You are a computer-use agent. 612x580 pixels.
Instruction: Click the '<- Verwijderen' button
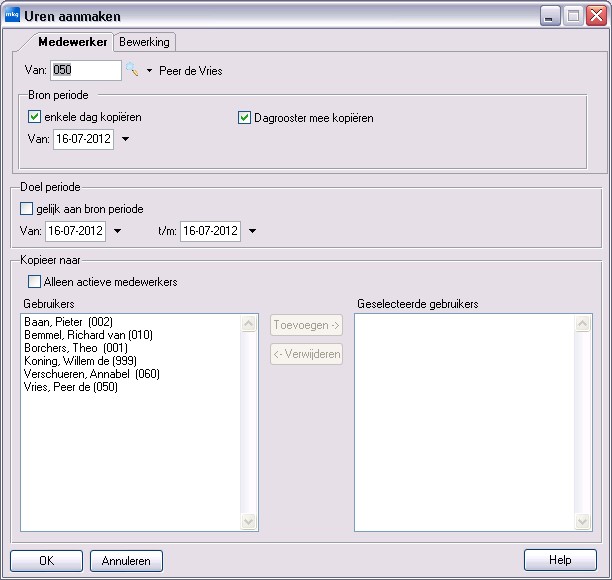tap(306, 354)
